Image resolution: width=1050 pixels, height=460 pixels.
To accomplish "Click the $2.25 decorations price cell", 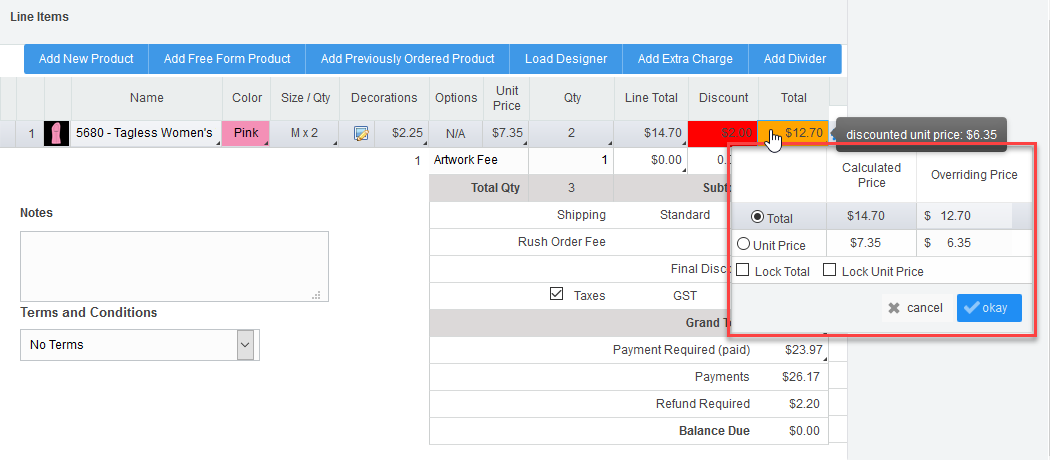I will pyautogui.click(x=399, y=133).
